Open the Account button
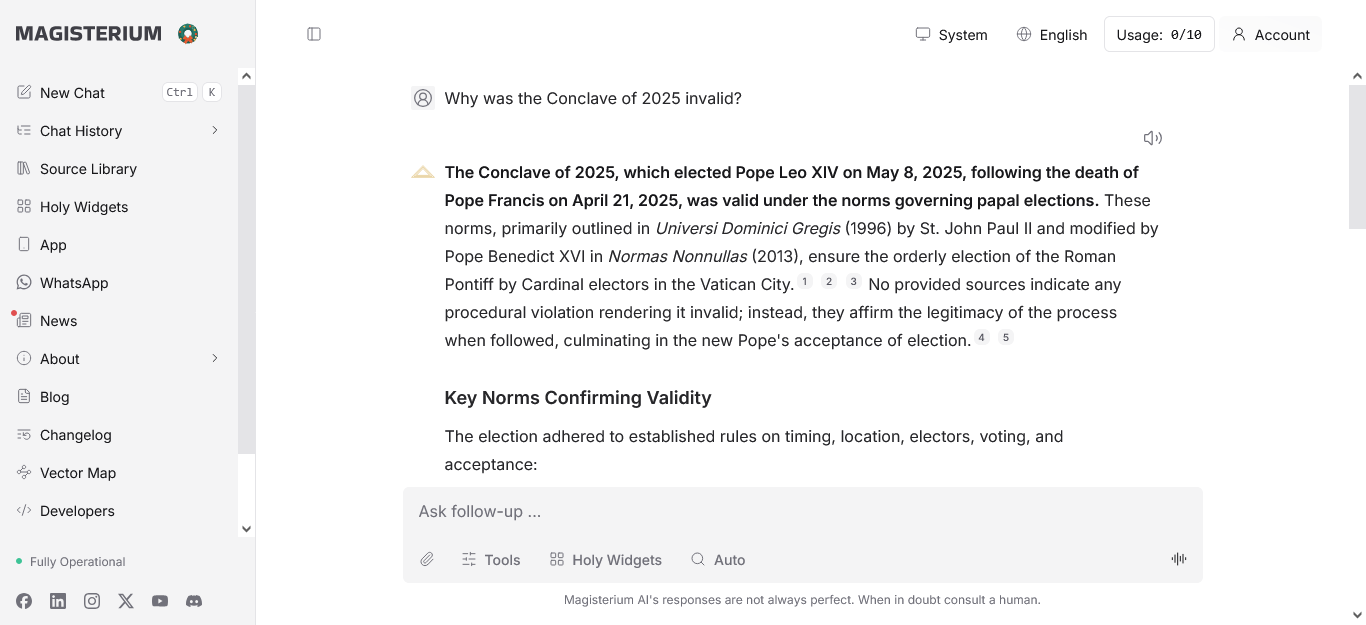 coord(1270,34)
